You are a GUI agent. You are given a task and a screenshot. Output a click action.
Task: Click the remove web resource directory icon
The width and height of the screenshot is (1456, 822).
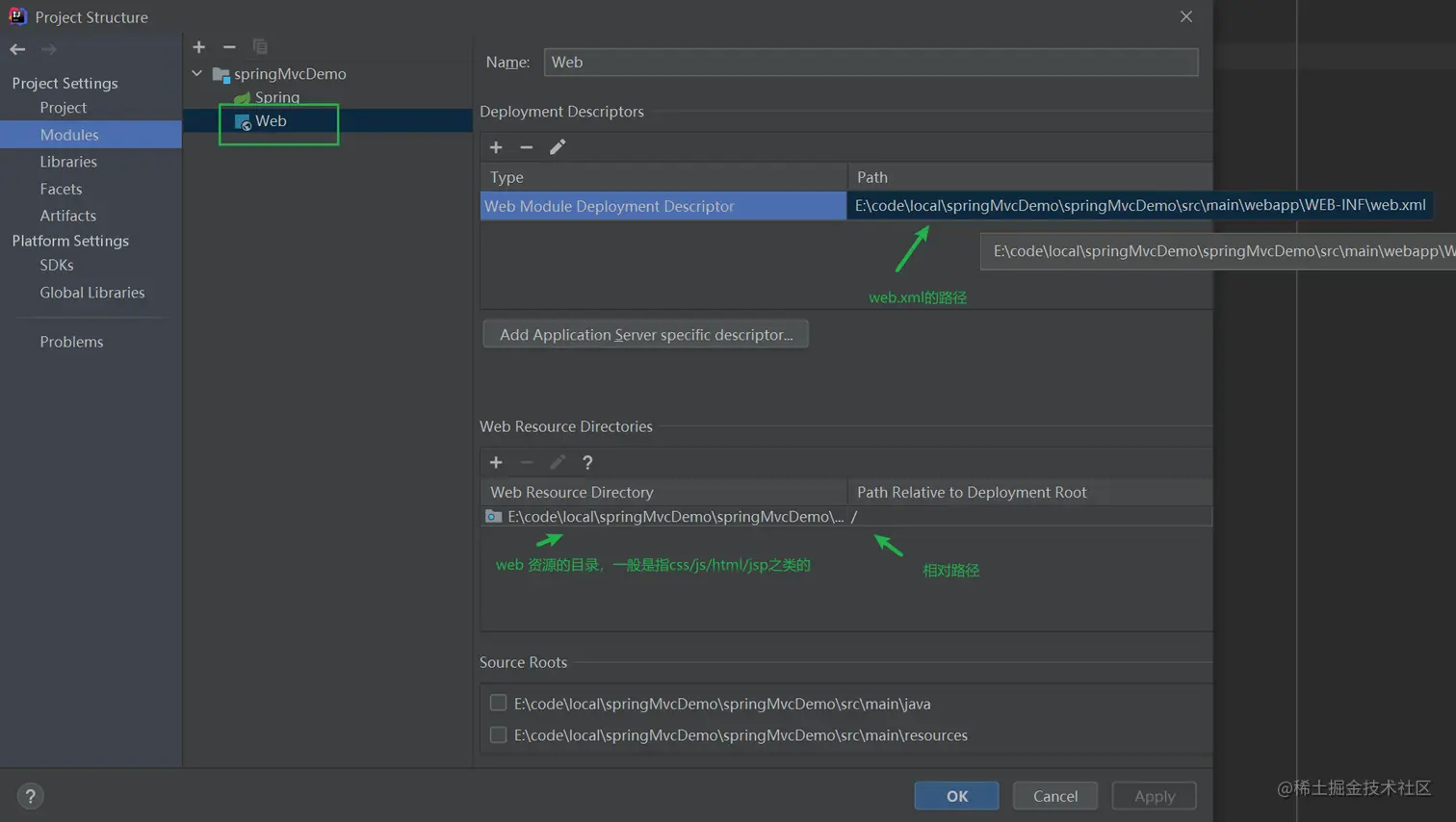527,463
